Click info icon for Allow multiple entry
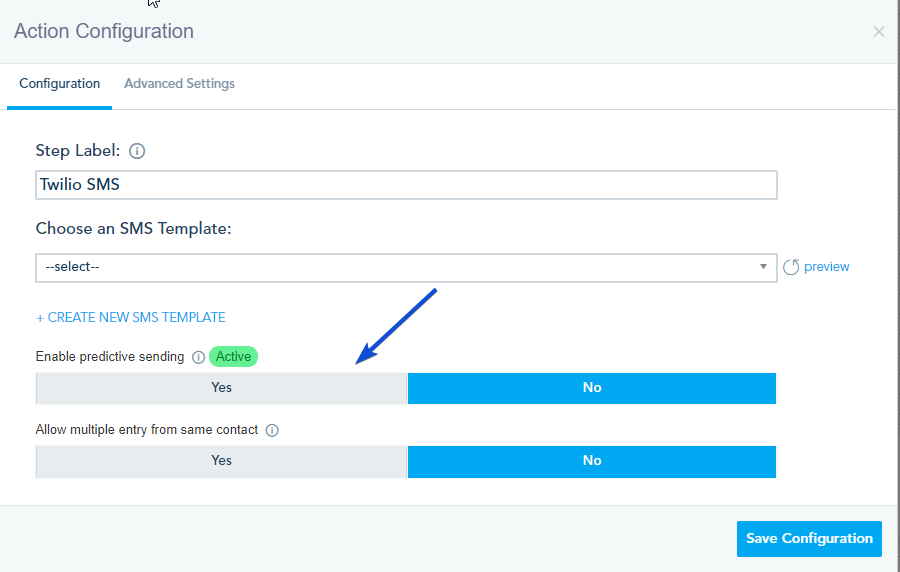This screenshot has height=572, width=900. click(x=272, y=430)
